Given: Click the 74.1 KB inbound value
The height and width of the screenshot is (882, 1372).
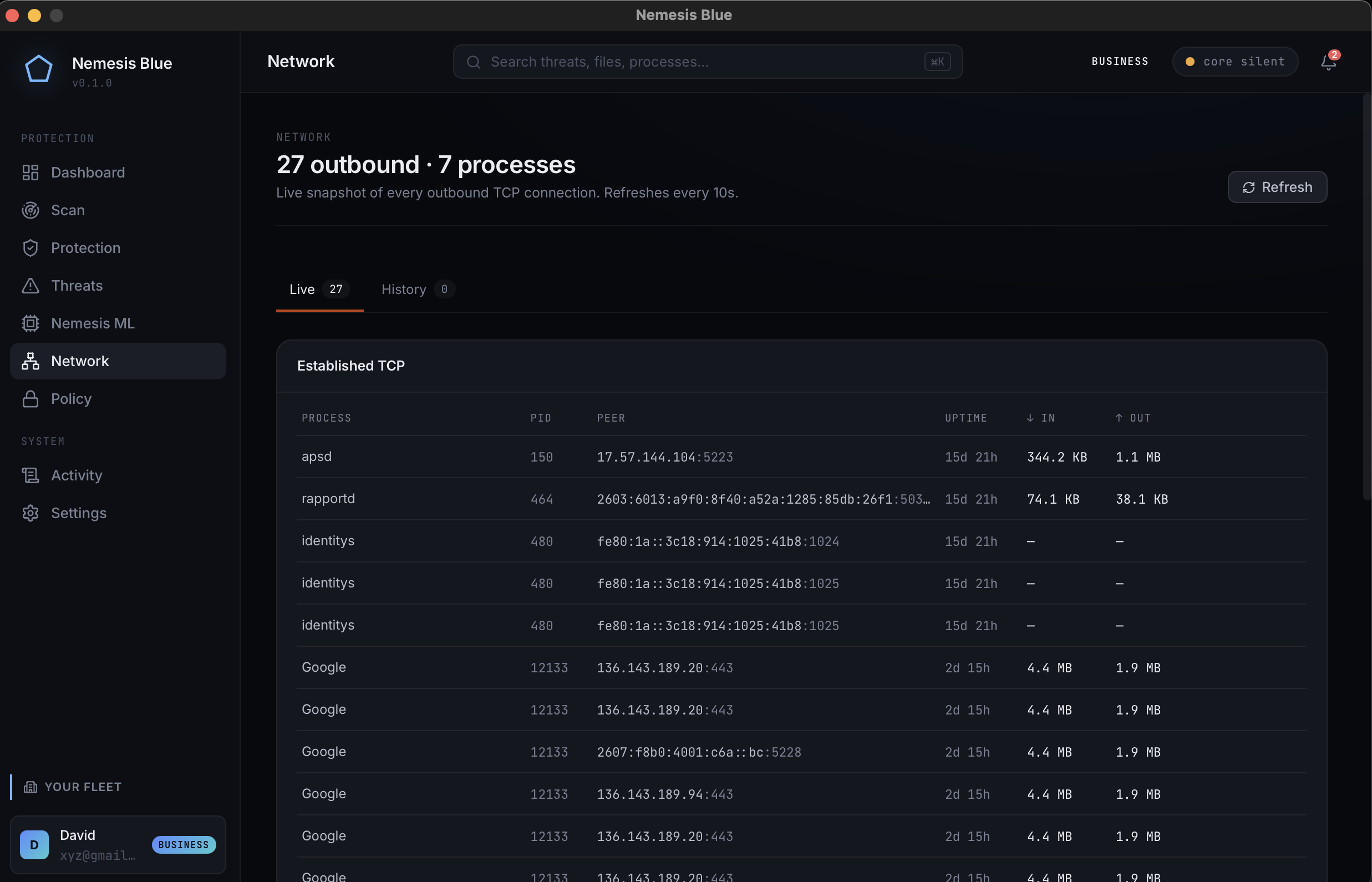Looking at the screenshot, I should (x=1053, y=499).
